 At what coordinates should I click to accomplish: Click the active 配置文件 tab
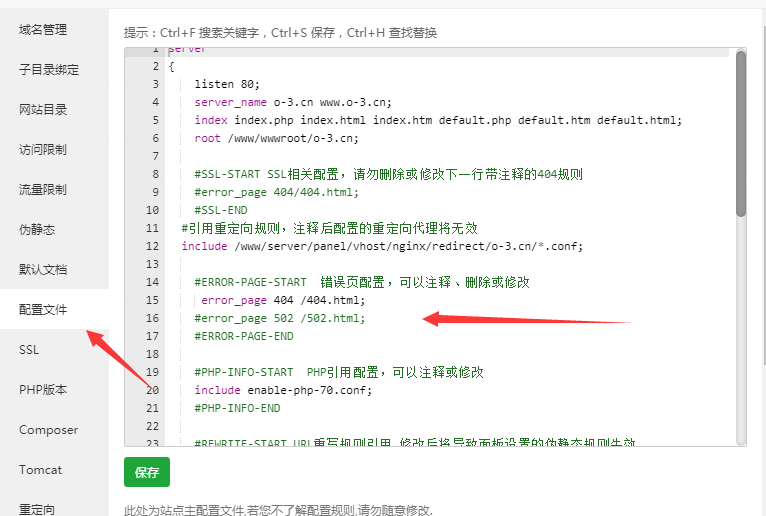click(x=43, y=310)
